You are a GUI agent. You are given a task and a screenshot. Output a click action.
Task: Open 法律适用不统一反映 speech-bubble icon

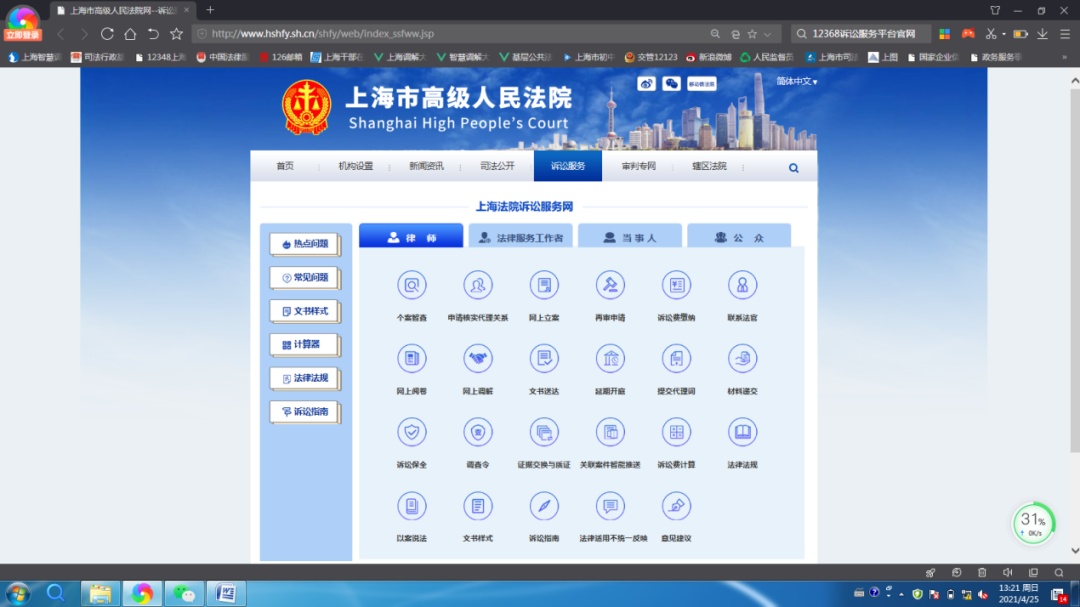pos(610,506)
